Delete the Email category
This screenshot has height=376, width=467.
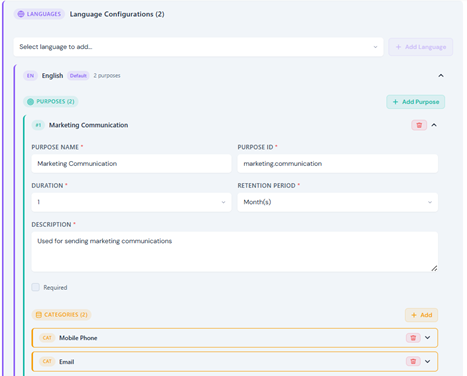click(x=413, y=361)
